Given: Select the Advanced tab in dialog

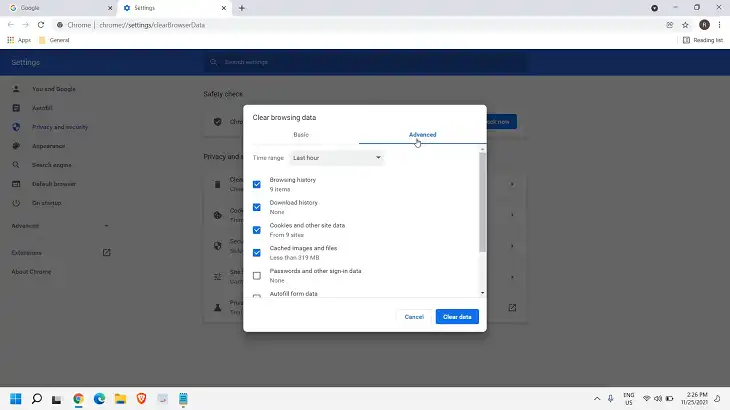Looking at the screenshot, I should coord(422,134).
